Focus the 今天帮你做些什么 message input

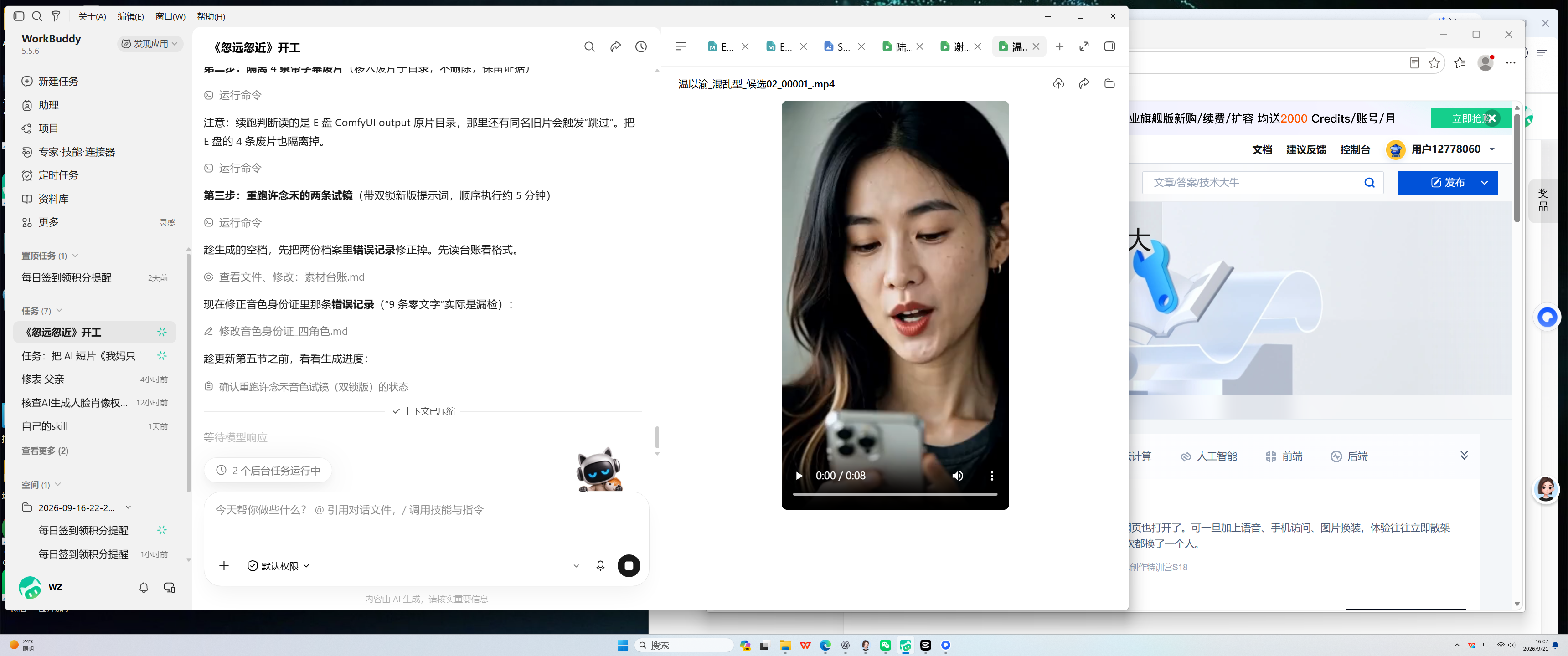(x=426, y=510)
